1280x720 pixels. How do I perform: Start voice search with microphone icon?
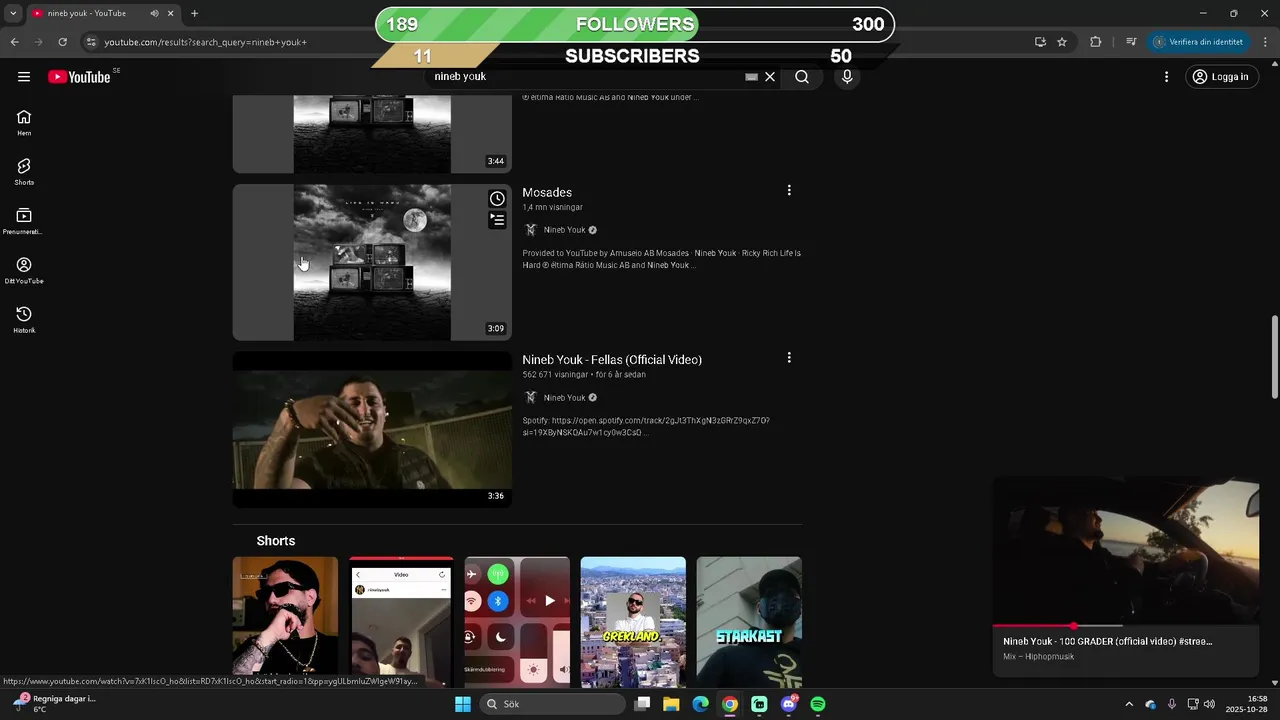(x=847, y=77)
